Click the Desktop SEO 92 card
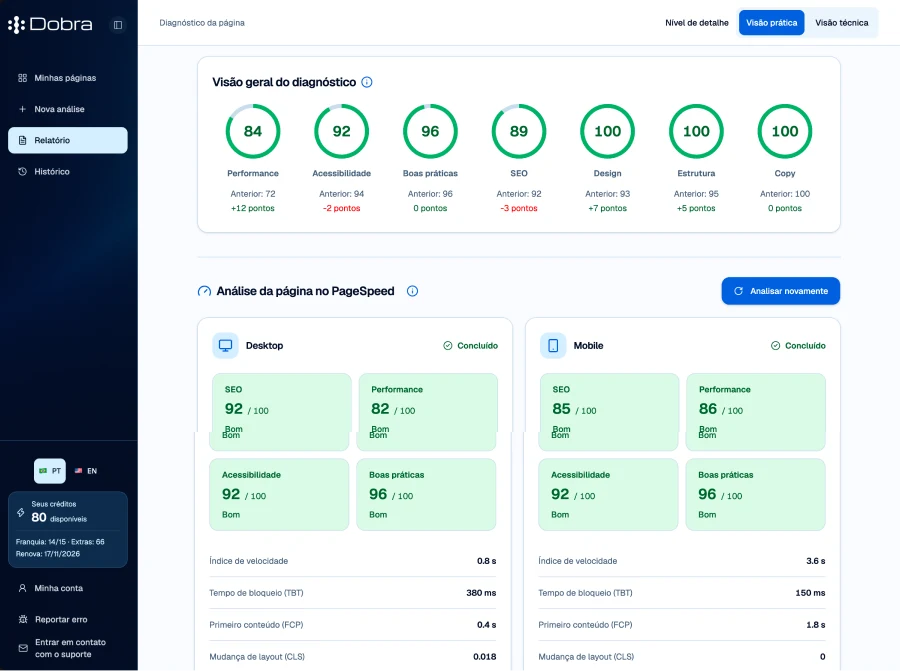The height and width of the screenshot is (671, 900). pyautogui.click(x=281, y=412)
